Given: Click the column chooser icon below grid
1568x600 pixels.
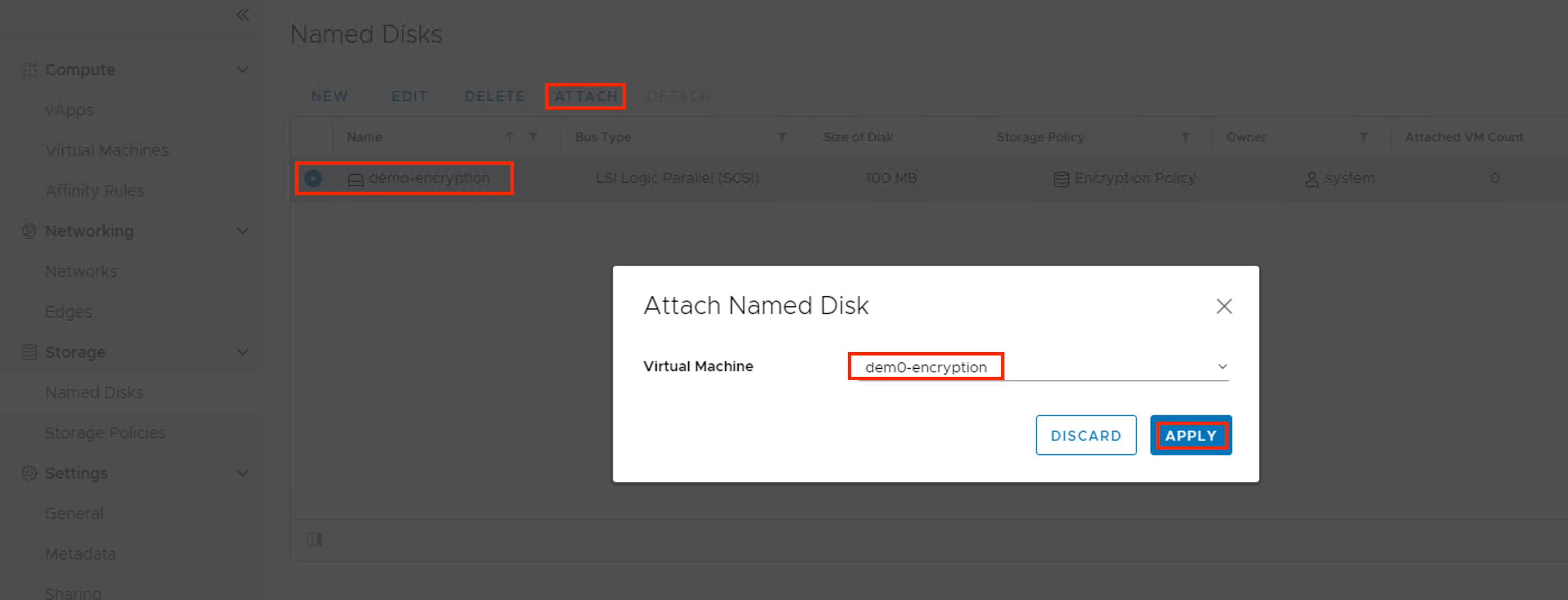Looking at the screenshot, I should pyautogui.click(x=314, y=539).
